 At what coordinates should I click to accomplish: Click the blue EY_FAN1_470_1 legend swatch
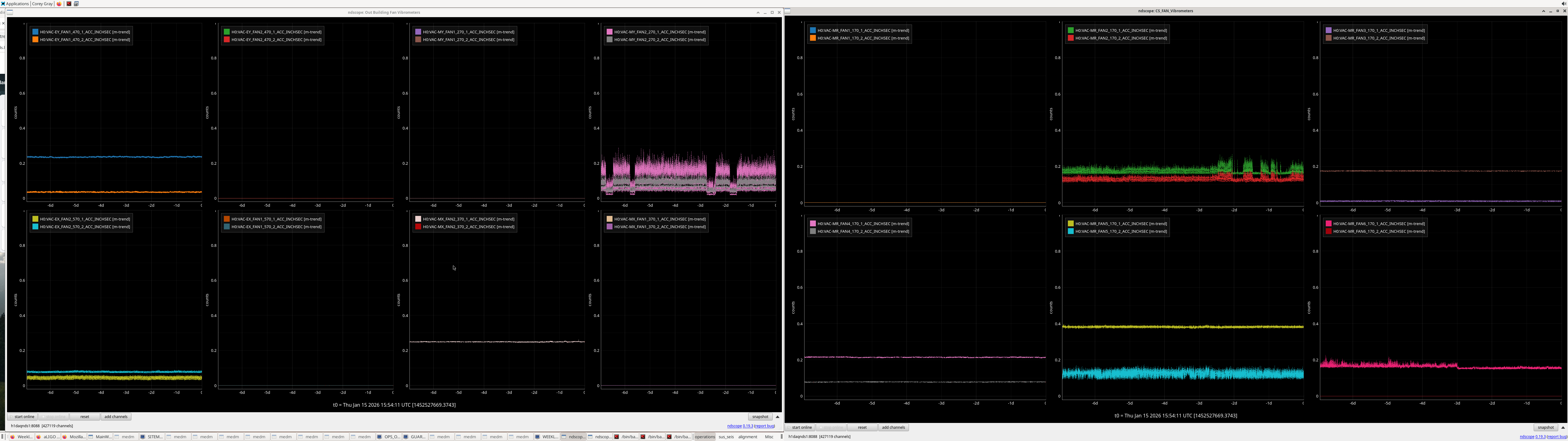(35, 32)
